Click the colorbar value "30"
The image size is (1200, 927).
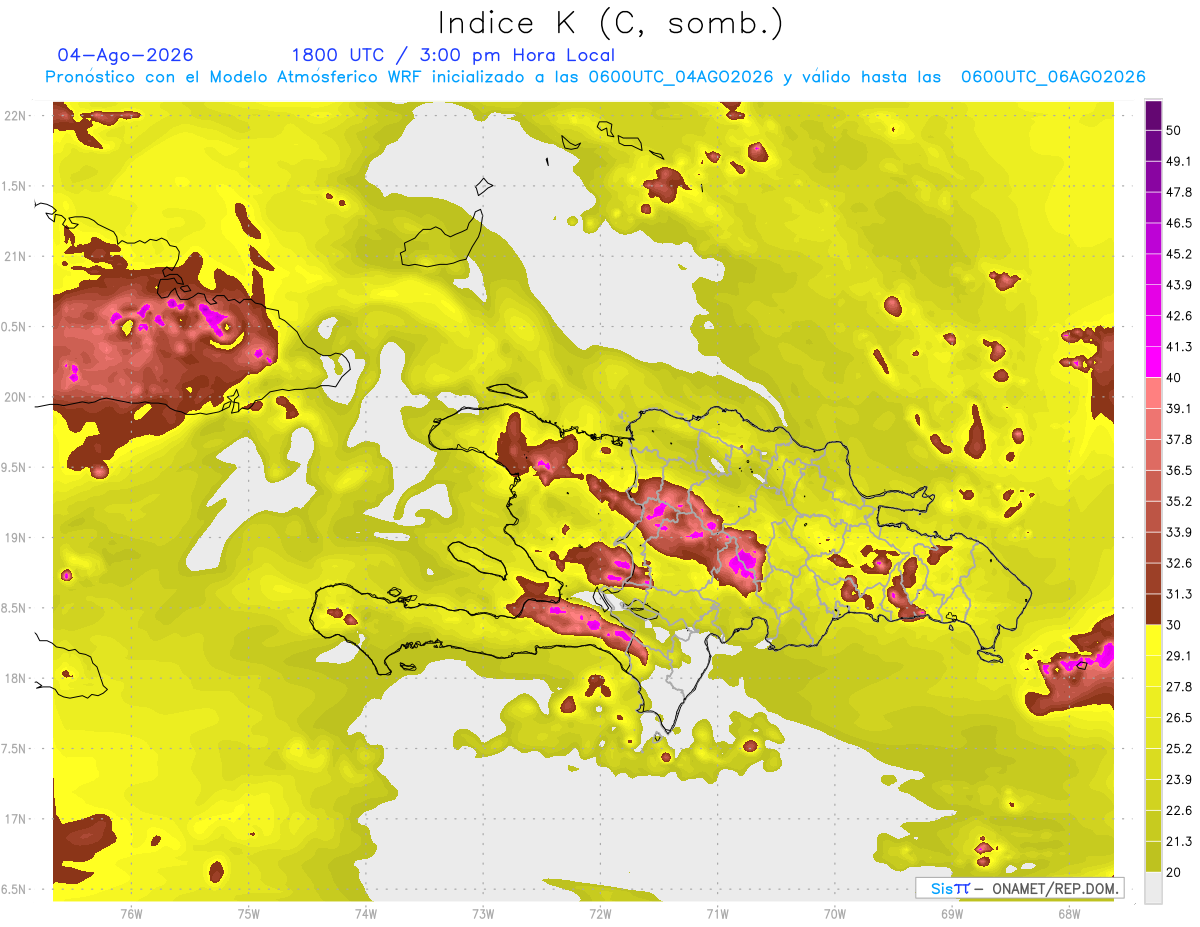[x=1174, y=625]
